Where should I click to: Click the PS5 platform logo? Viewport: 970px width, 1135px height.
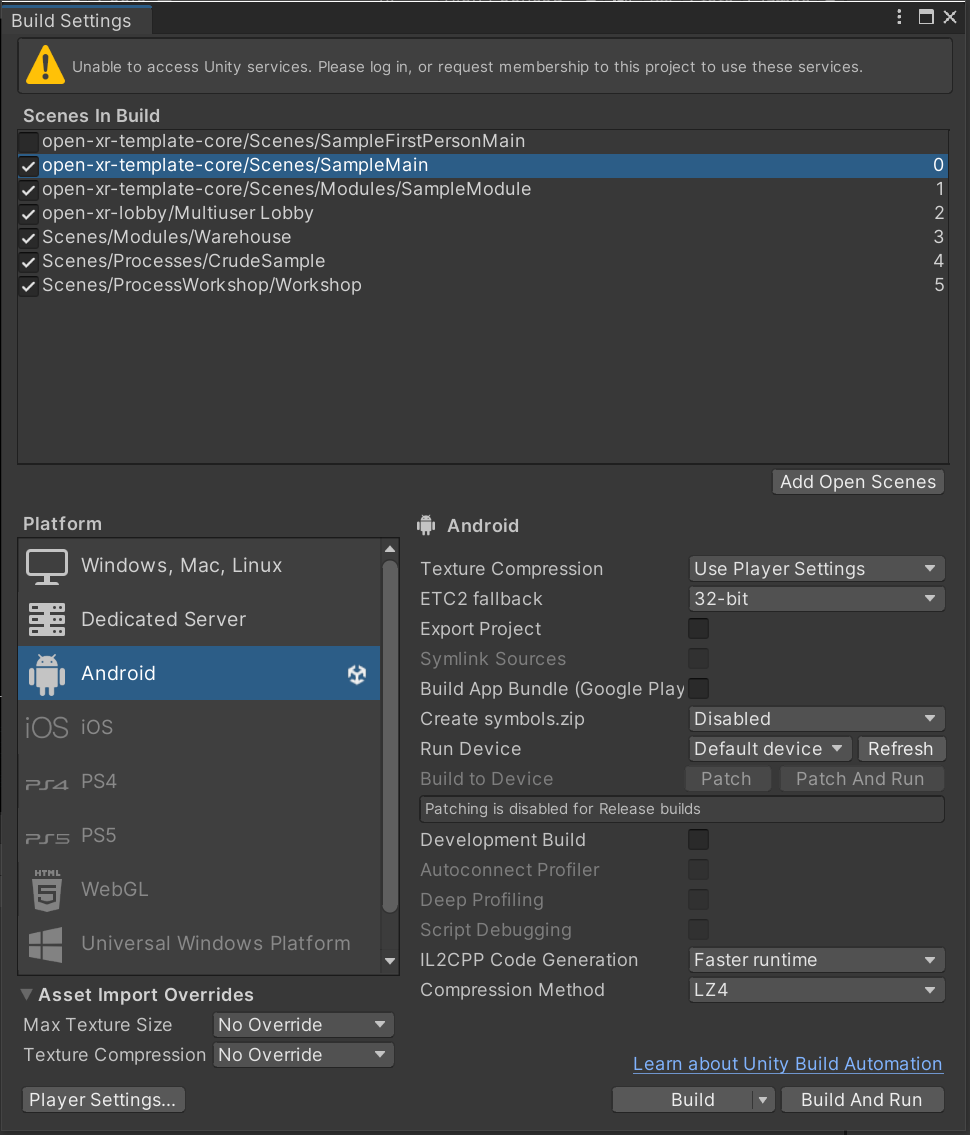pos(47,838)
